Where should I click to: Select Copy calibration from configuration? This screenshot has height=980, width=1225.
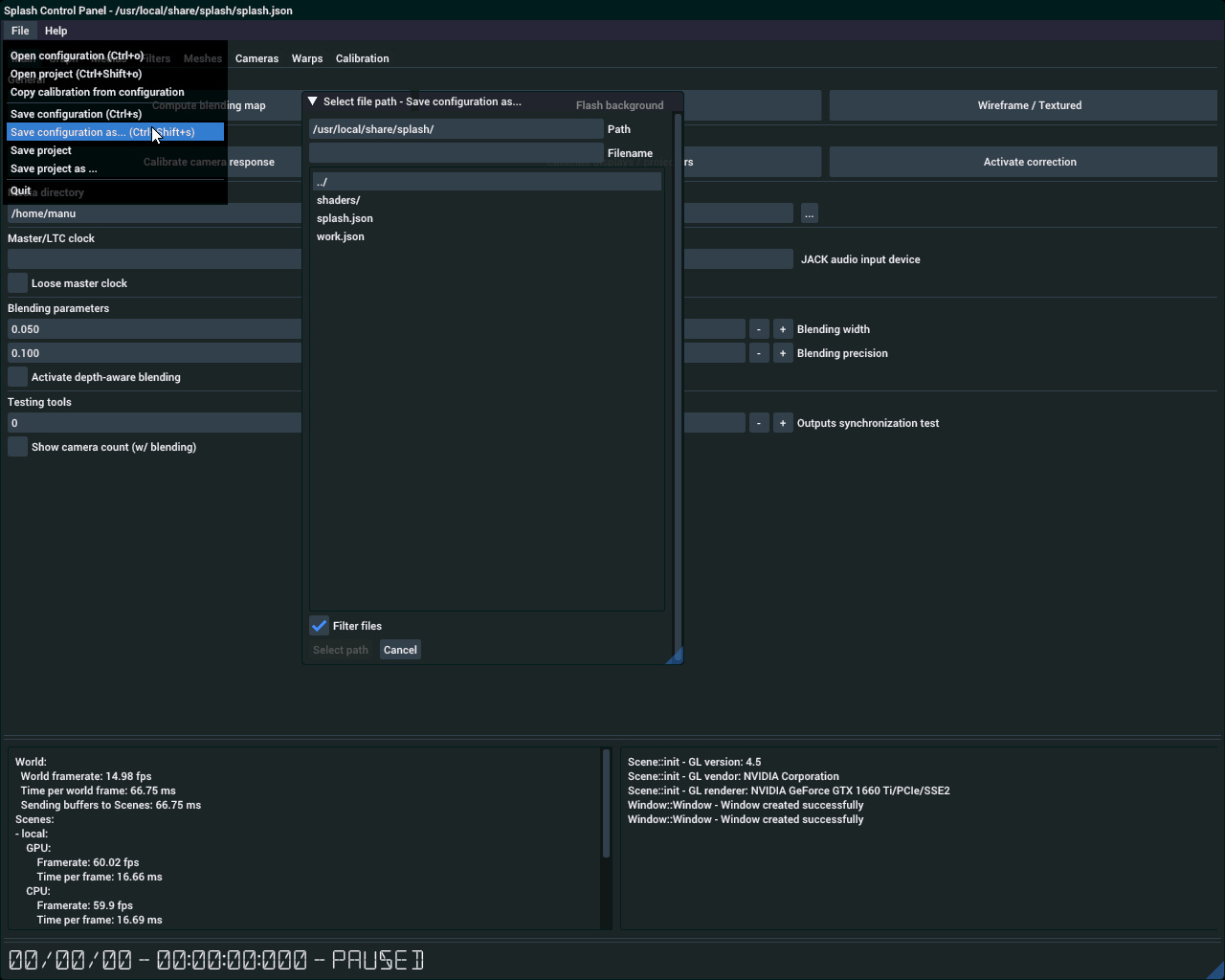tap(115, 92)
